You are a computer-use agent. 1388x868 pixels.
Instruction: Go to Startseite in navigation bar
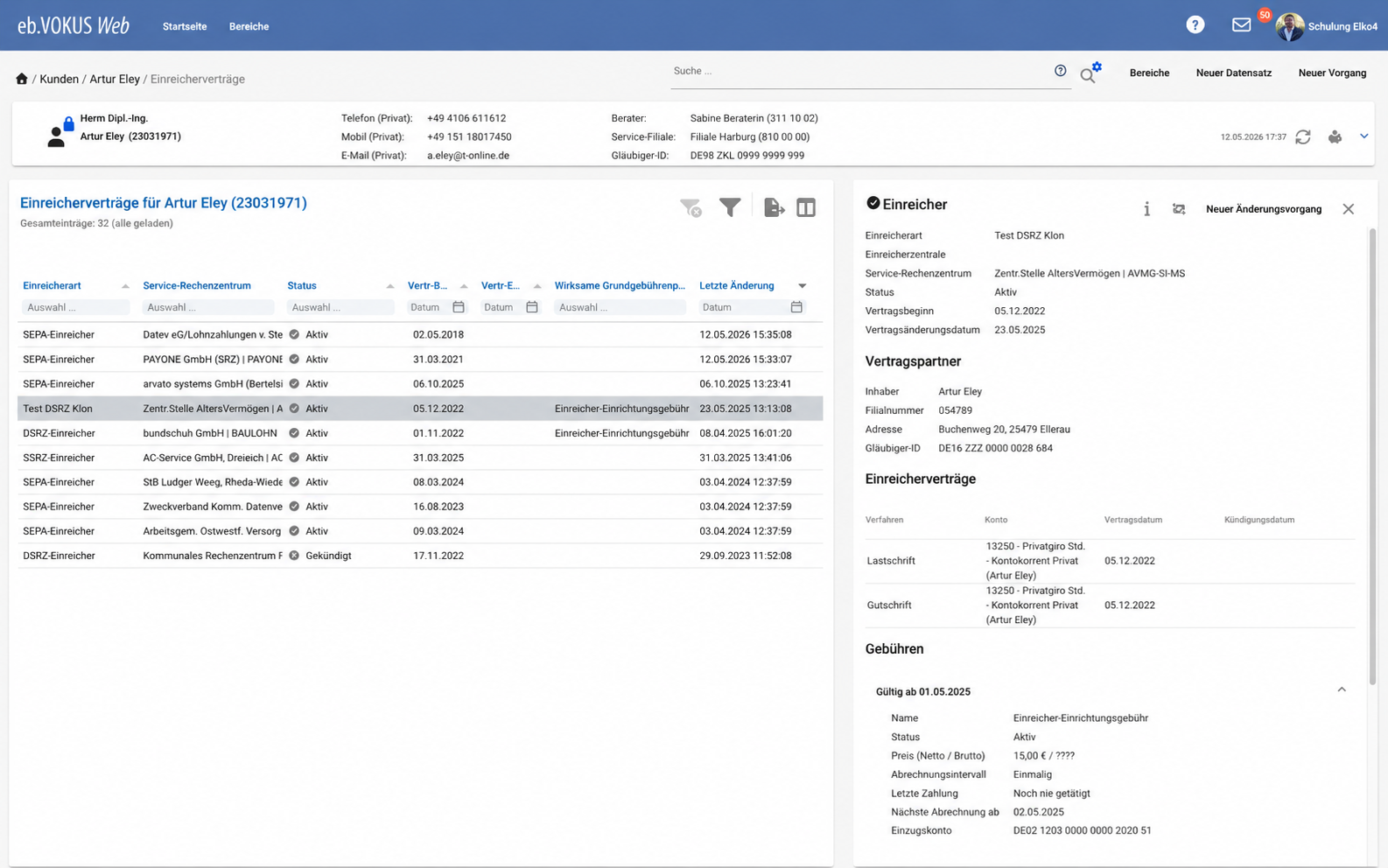coord(185,26)
